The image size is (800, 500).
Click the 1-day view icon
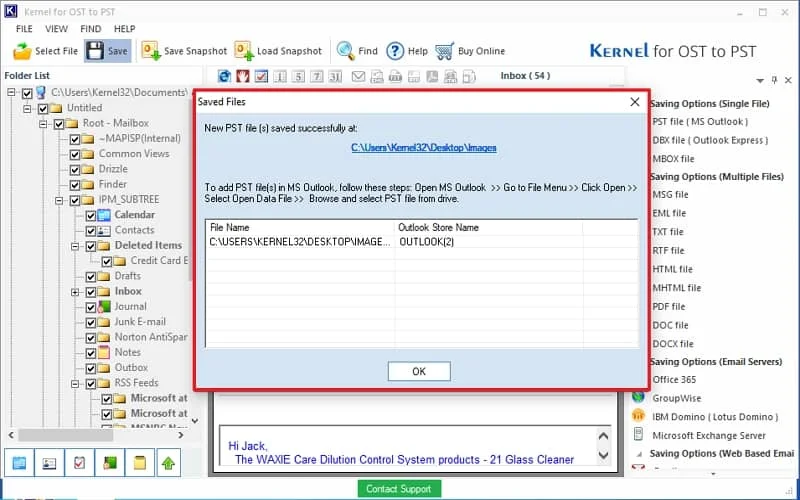(x=280, y=77)
